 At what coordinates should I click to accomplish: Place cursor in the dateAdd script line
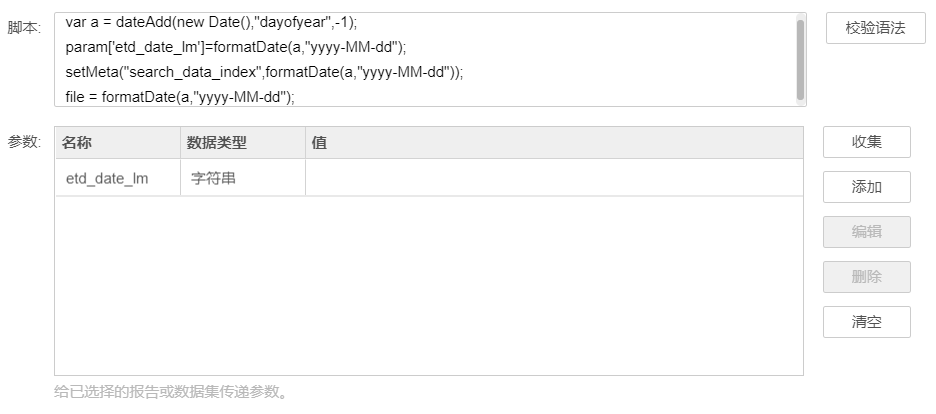click(211, 22)
